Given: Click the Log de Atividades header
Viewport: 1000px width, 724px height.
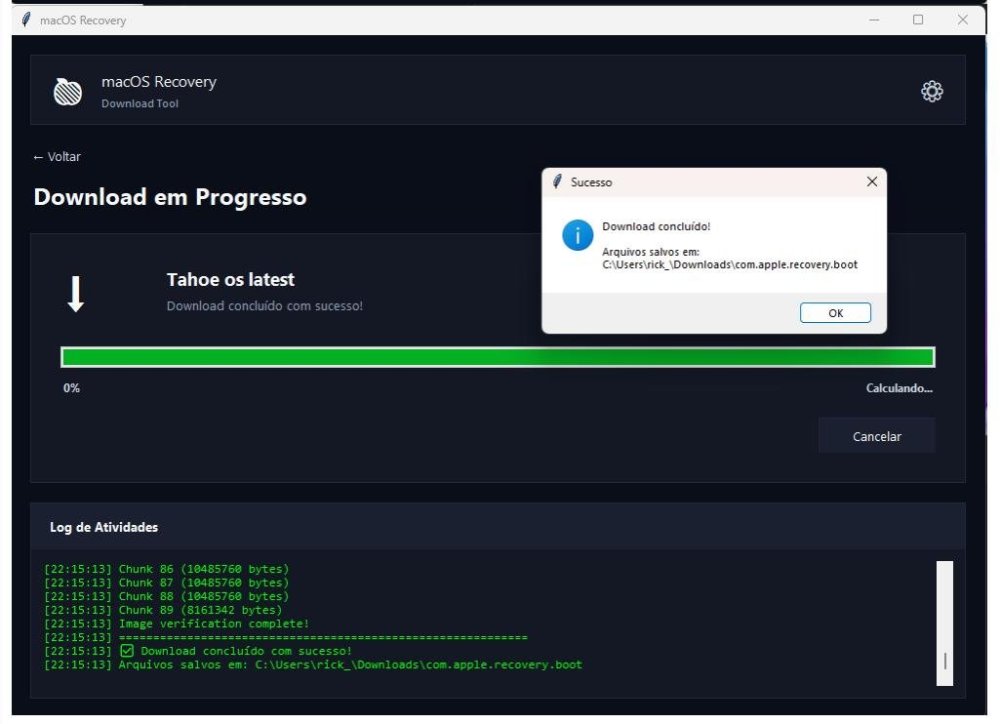Looking at the screenshot, I should pyautogui.click(x=104, y=528).
